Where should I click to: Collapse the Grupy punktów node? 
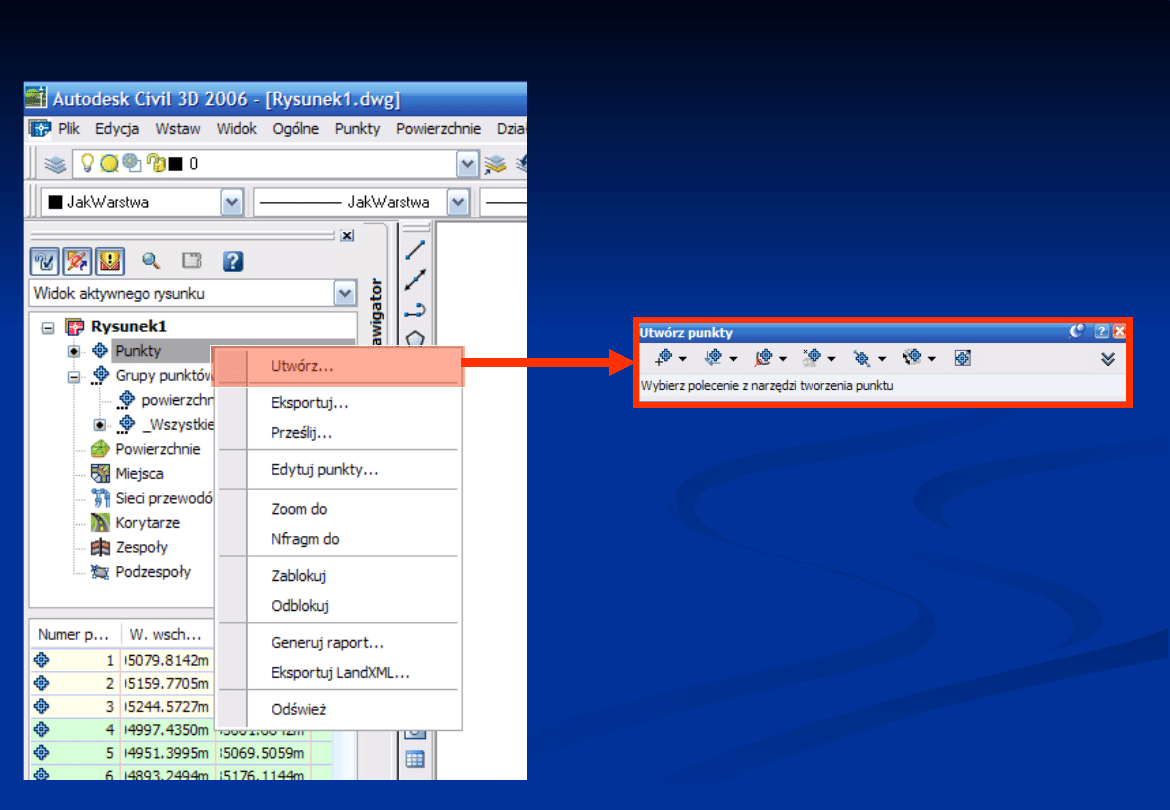(73, 377)
